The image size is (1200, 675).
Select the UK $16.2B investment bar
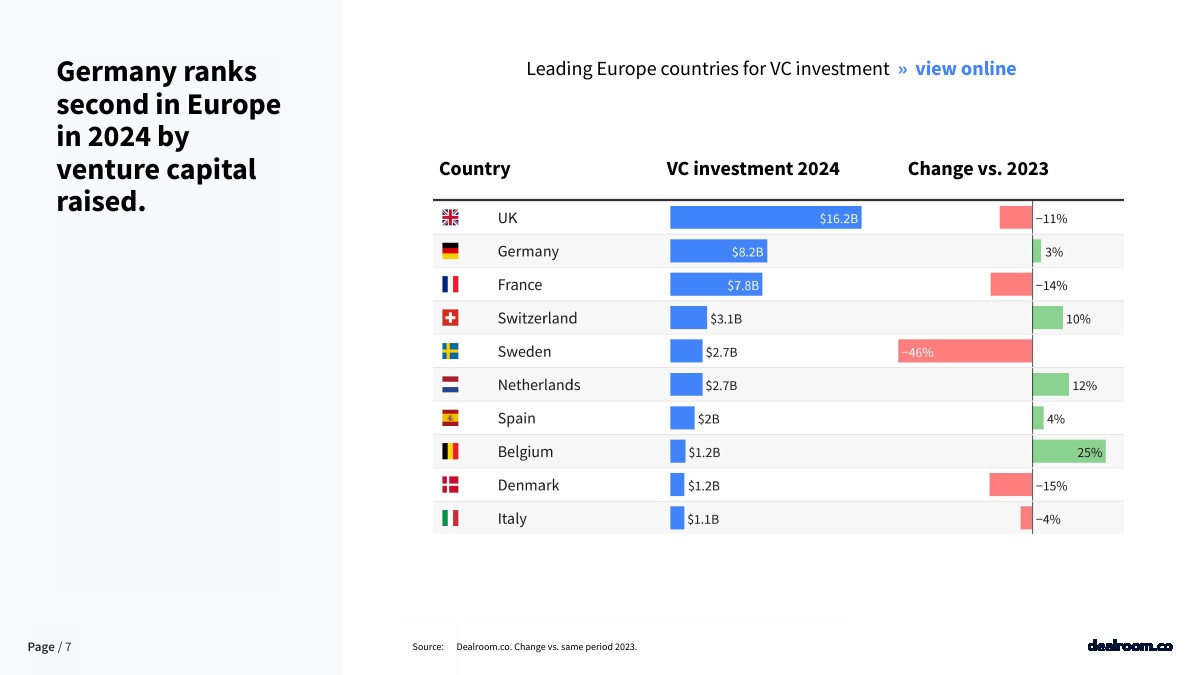tap(765, 218)
